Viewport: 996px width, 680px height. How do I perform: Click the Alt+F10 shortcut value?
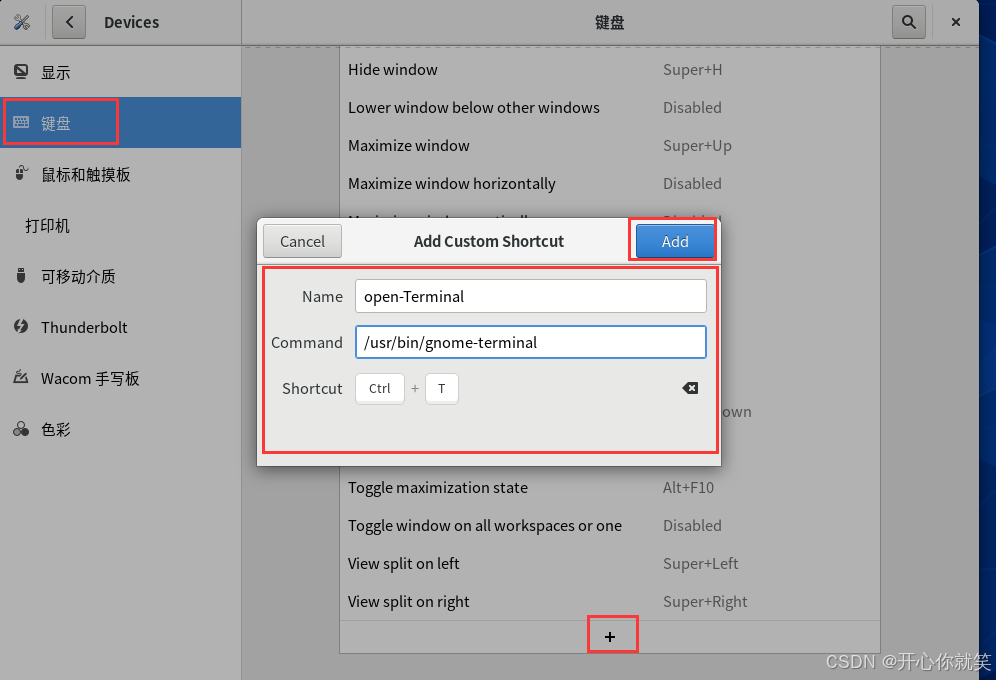(x=688, y=488)
